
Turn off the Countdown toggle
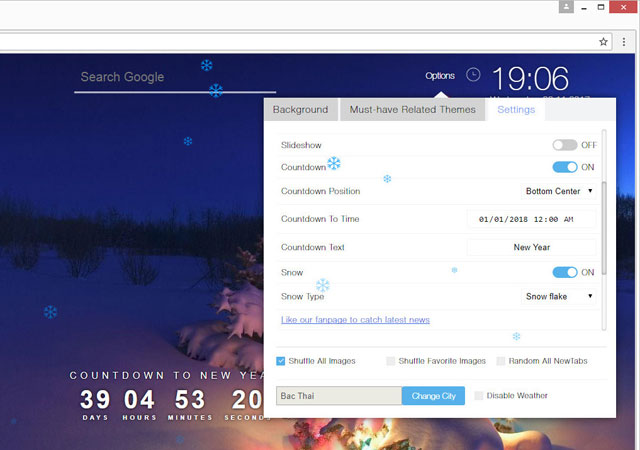565,167
